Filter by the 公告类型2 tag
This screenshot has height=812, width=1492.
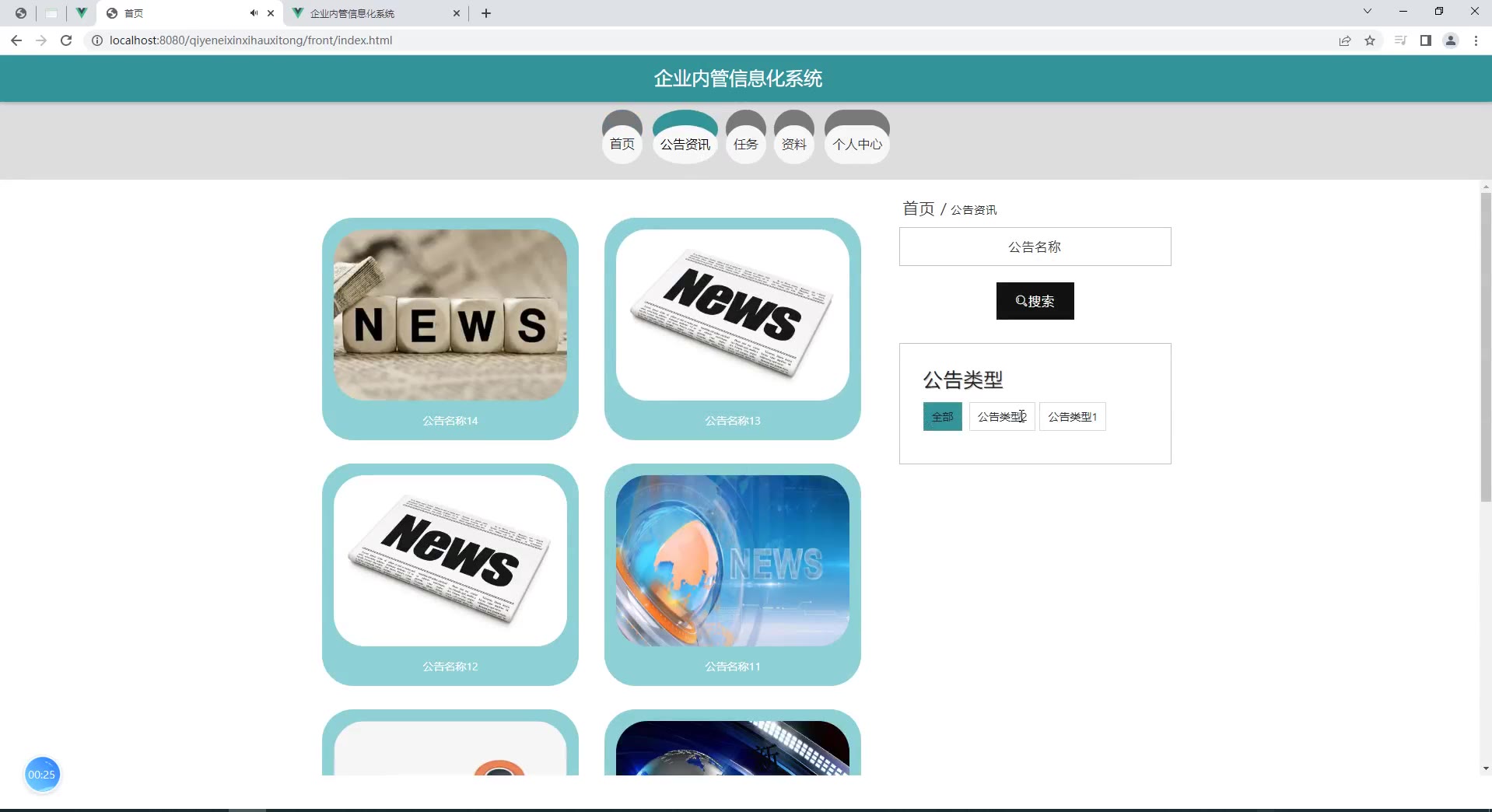pyautogui.click(x=1002, y=417)
